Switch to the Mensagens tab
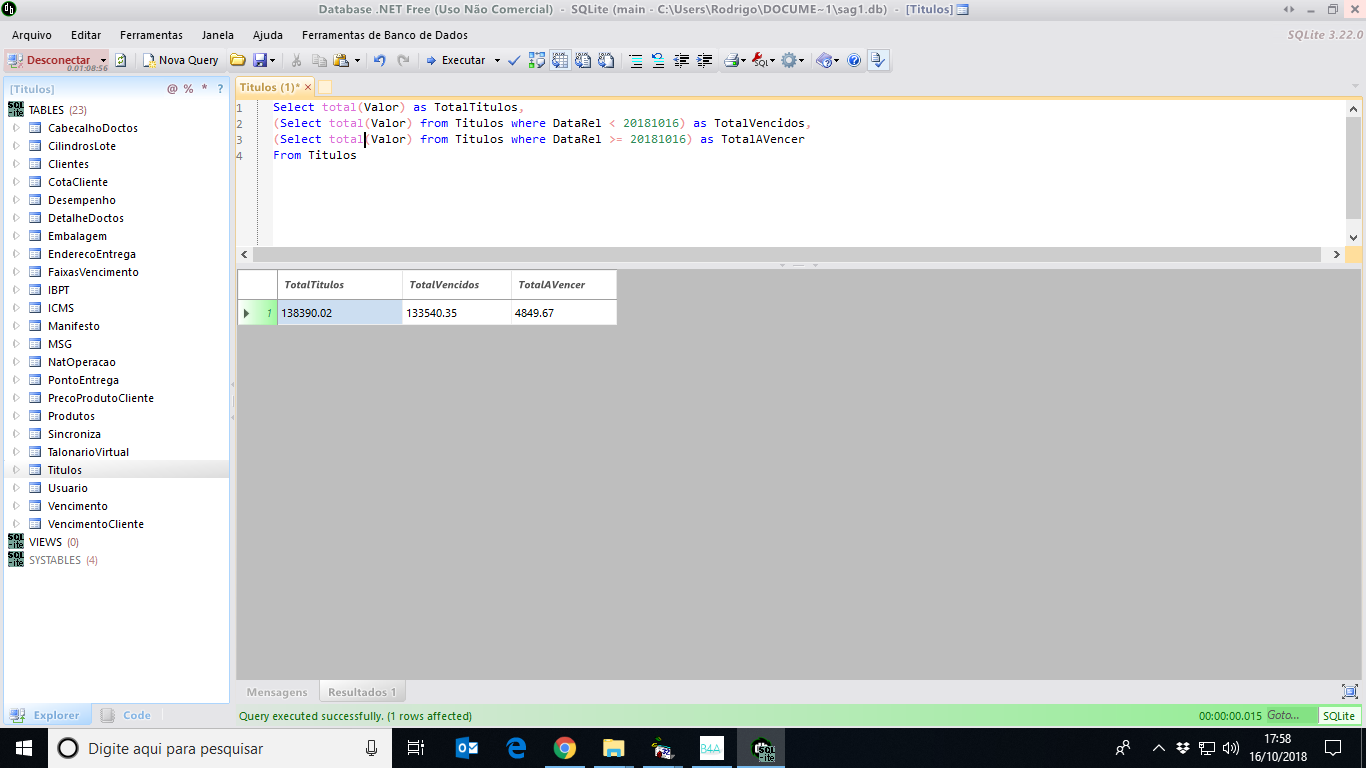 pos(277,692)
